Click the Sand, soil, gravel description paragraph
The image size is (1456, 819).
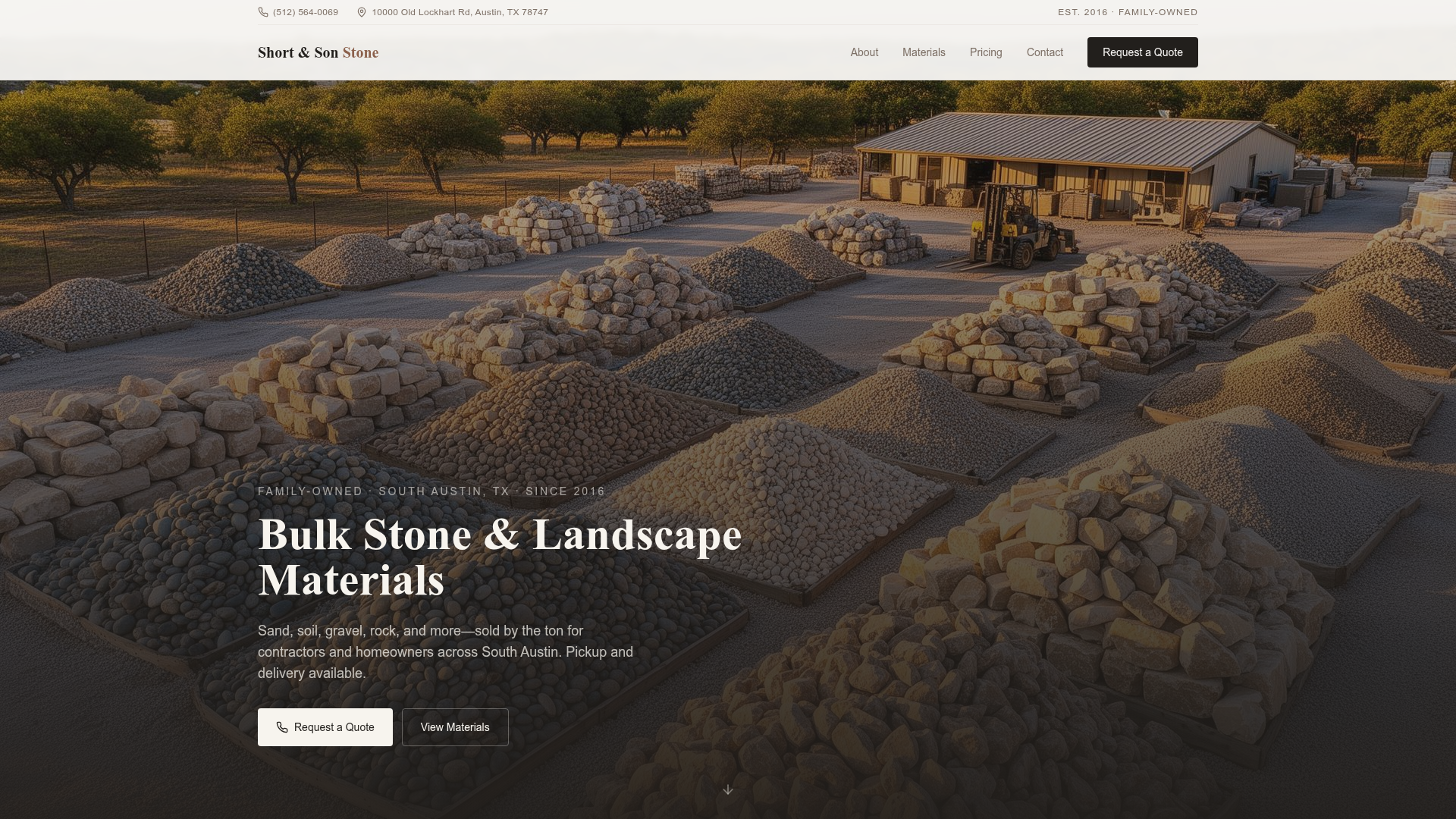tap(445, 652)
